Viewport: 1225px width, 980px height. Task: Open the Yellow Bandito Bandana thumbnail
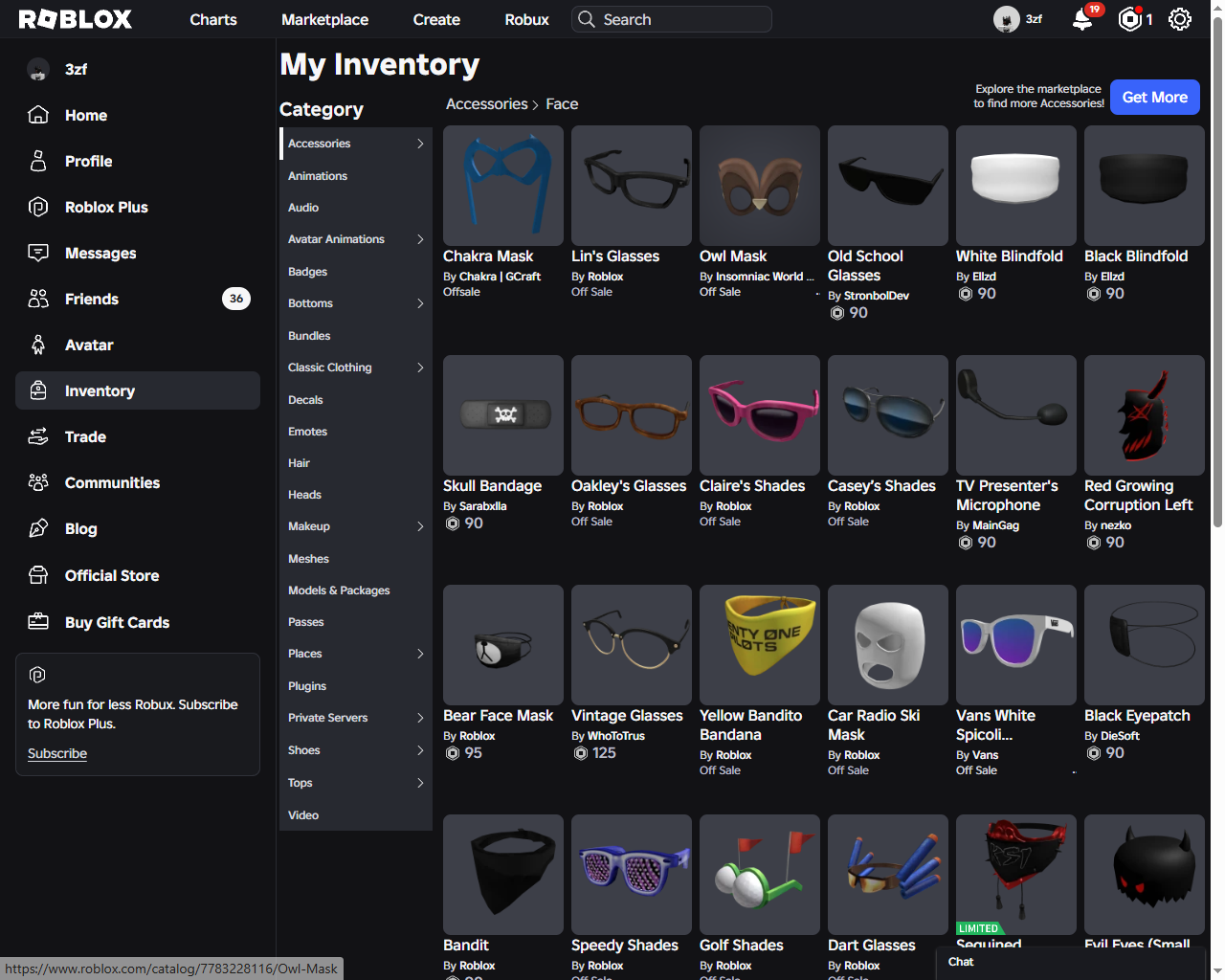[760, 645]
